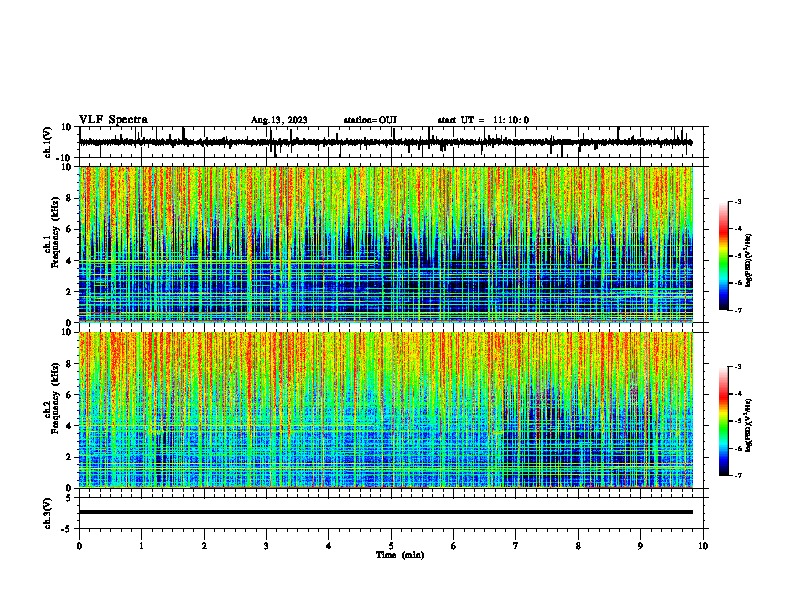Click the log(PSD) label beside ch.1 colorbar
Screen dimensions: 792x612
[748, 260]
